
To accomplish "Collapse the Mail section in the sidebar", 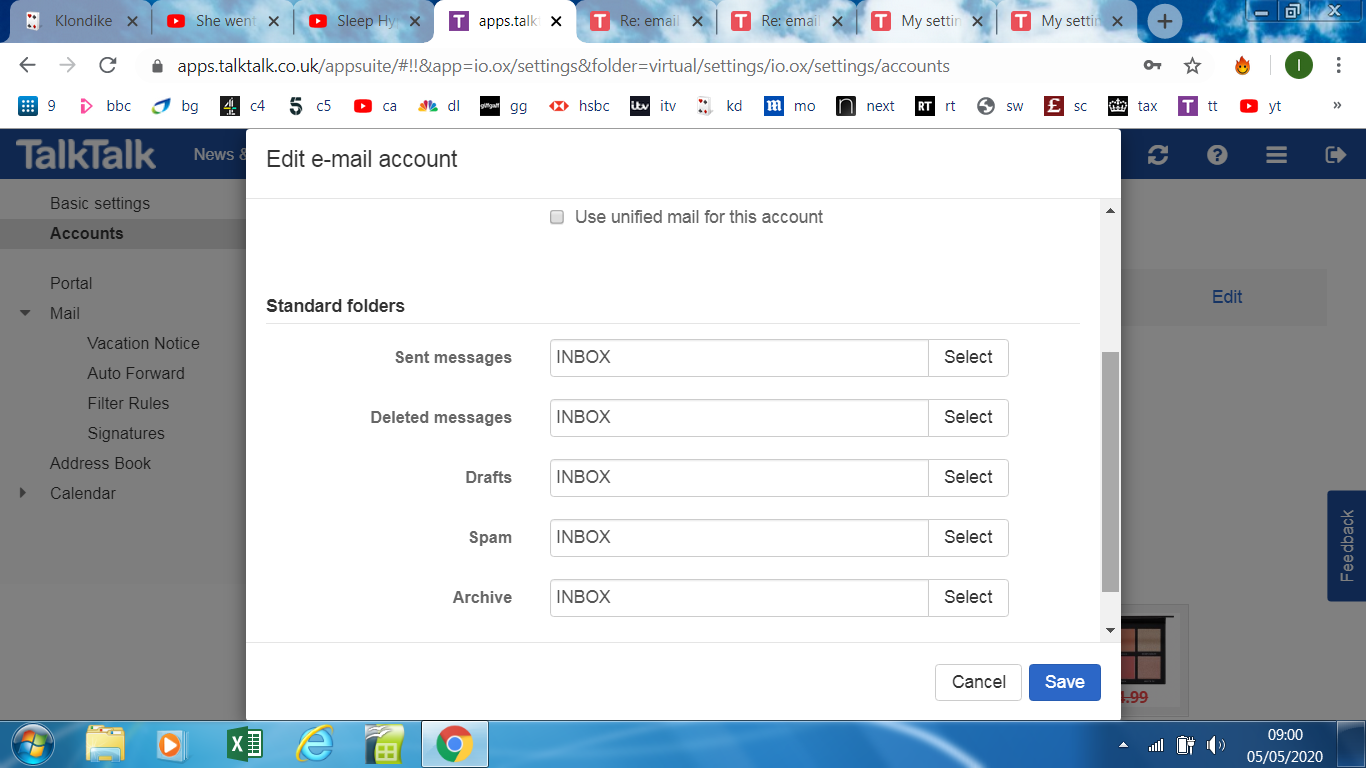I will tap(24, 313).
